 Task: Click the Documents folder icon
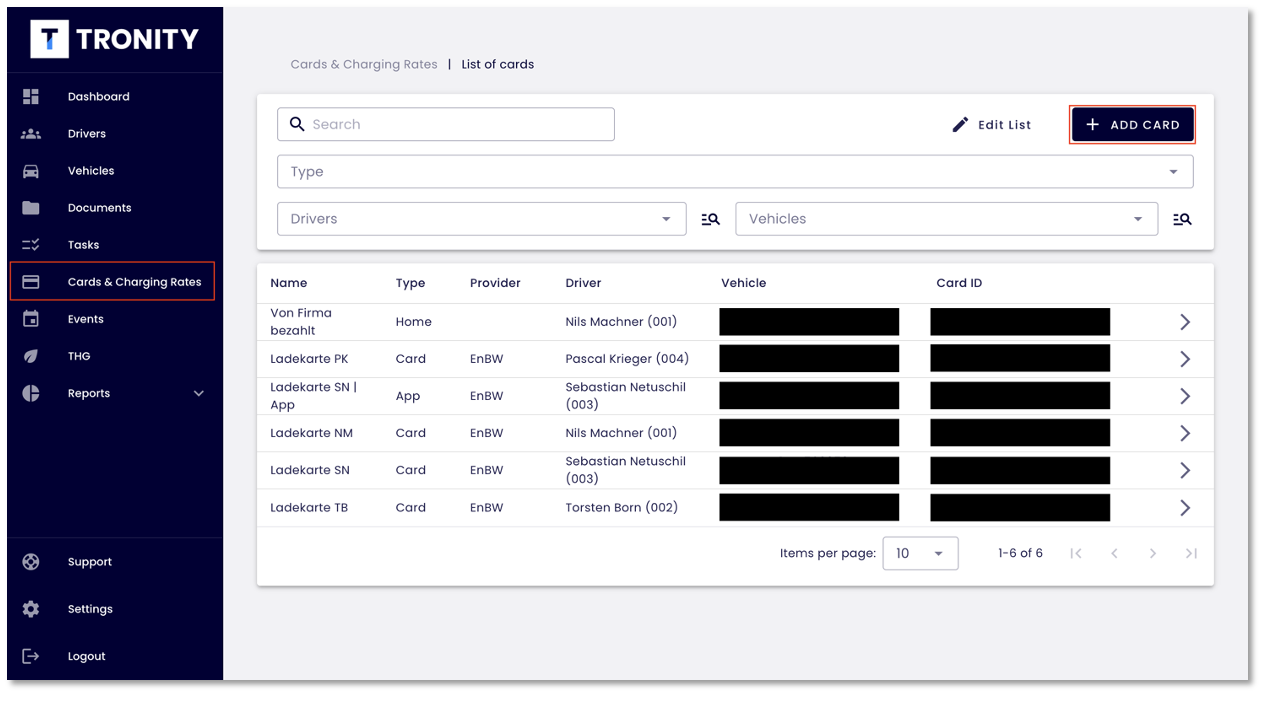coord(31,208)
